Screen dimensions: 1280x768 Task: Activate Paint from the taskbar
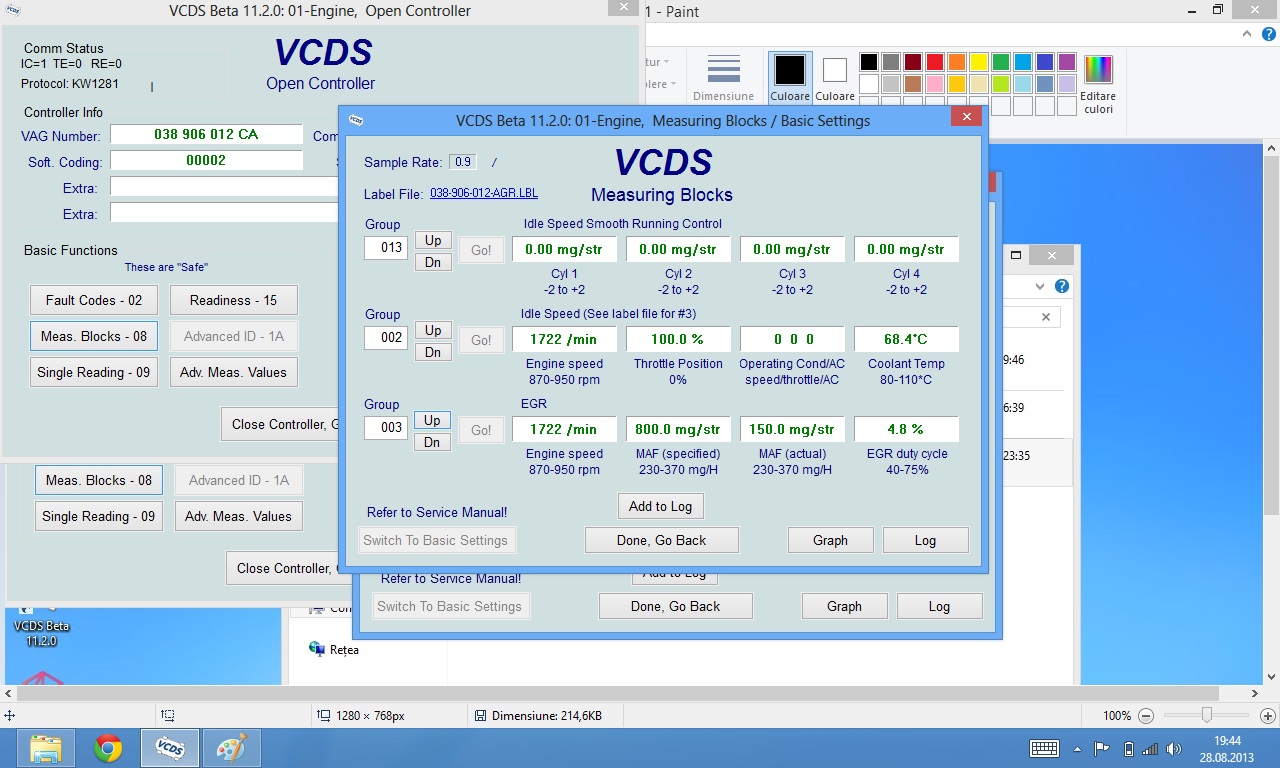[x=232, y=748]
